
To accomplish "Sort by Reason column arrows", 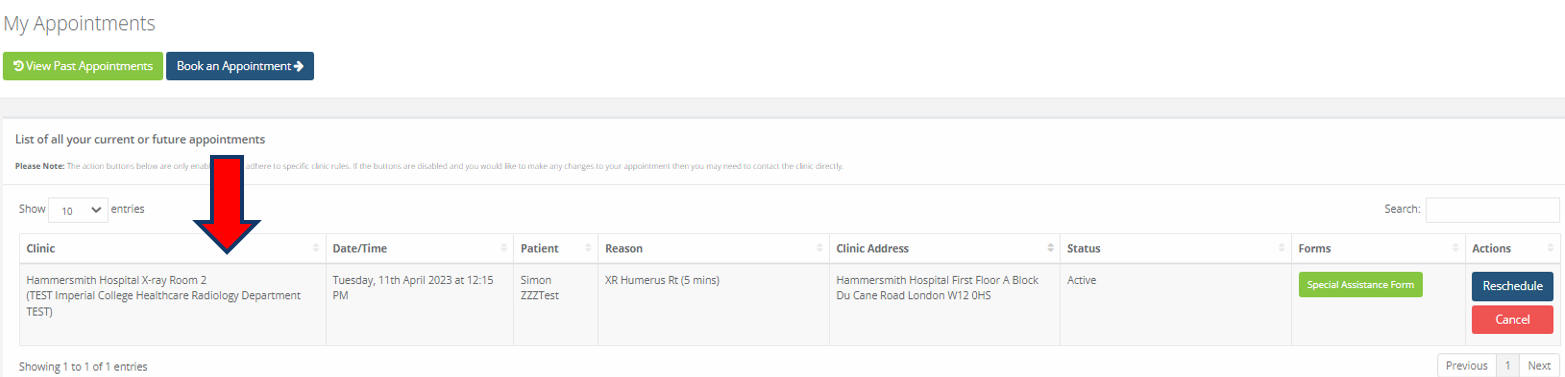I will pyautogui.click(x=819, y=248).
